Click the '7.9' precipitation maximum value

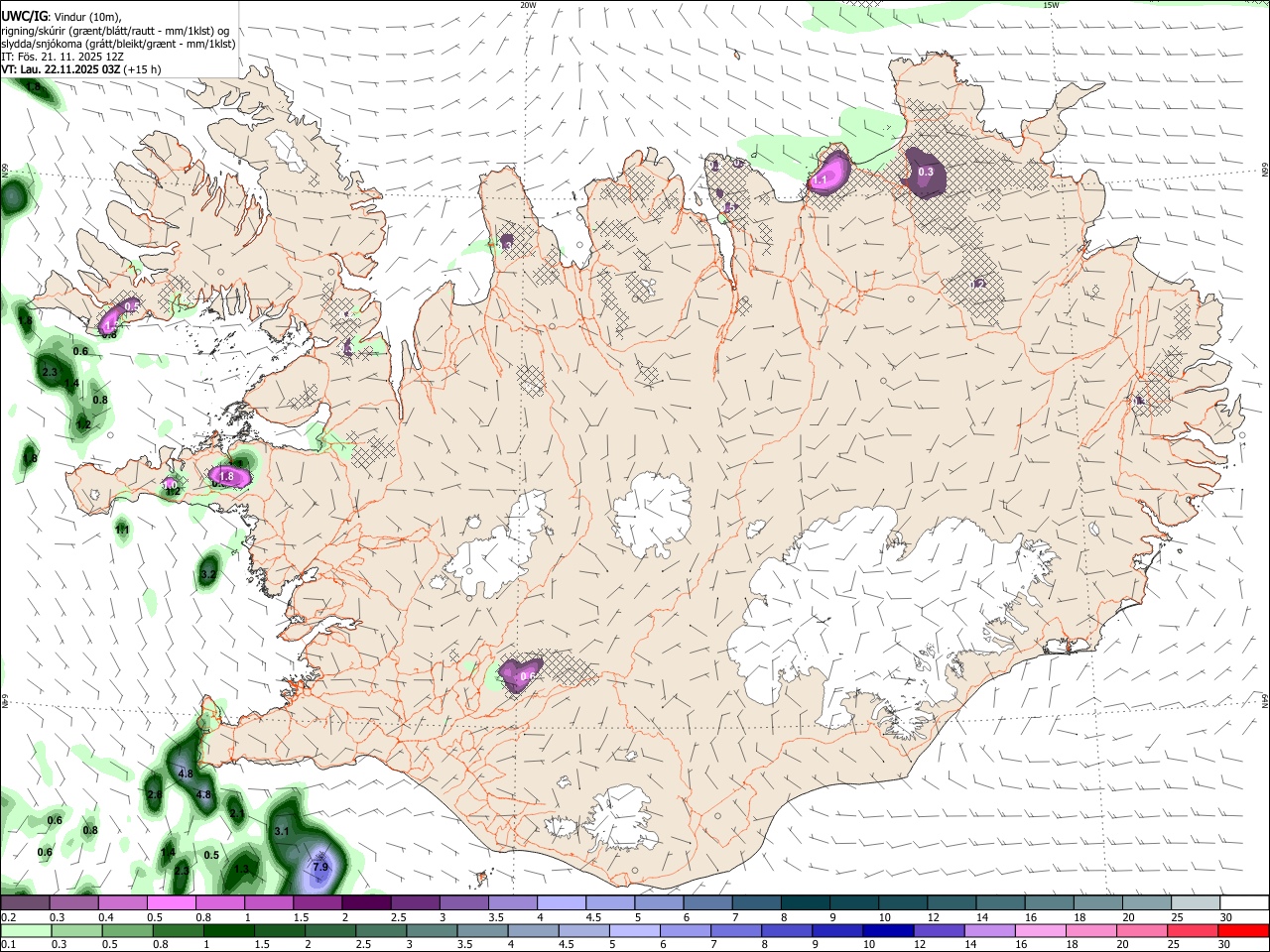pos(320,867)
